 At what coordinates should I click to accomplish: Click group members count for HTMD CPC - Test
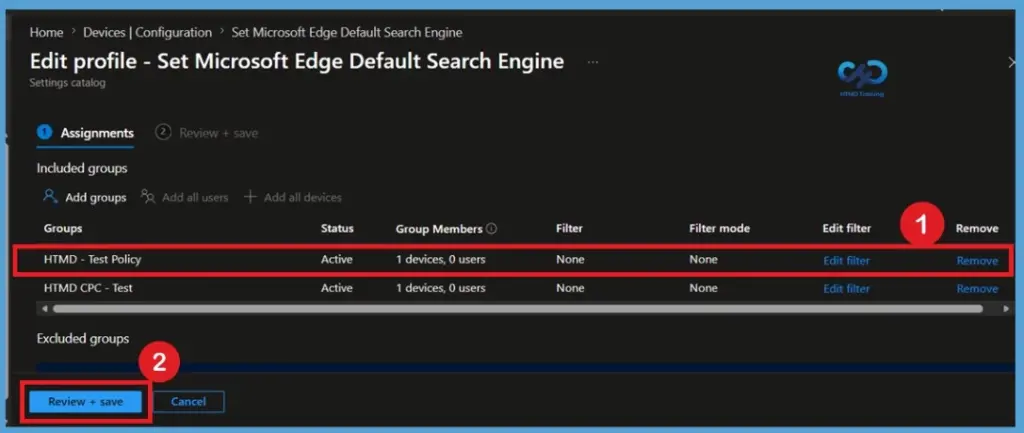440,288
